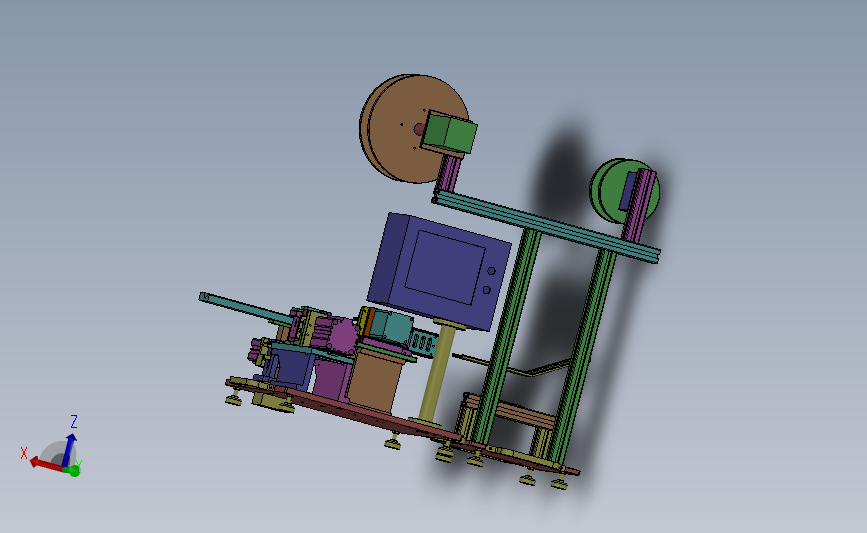This screenshot has width=867, height=533.
Task: Click the green Y axis ball on triad
Action: [x=74, y=471]
